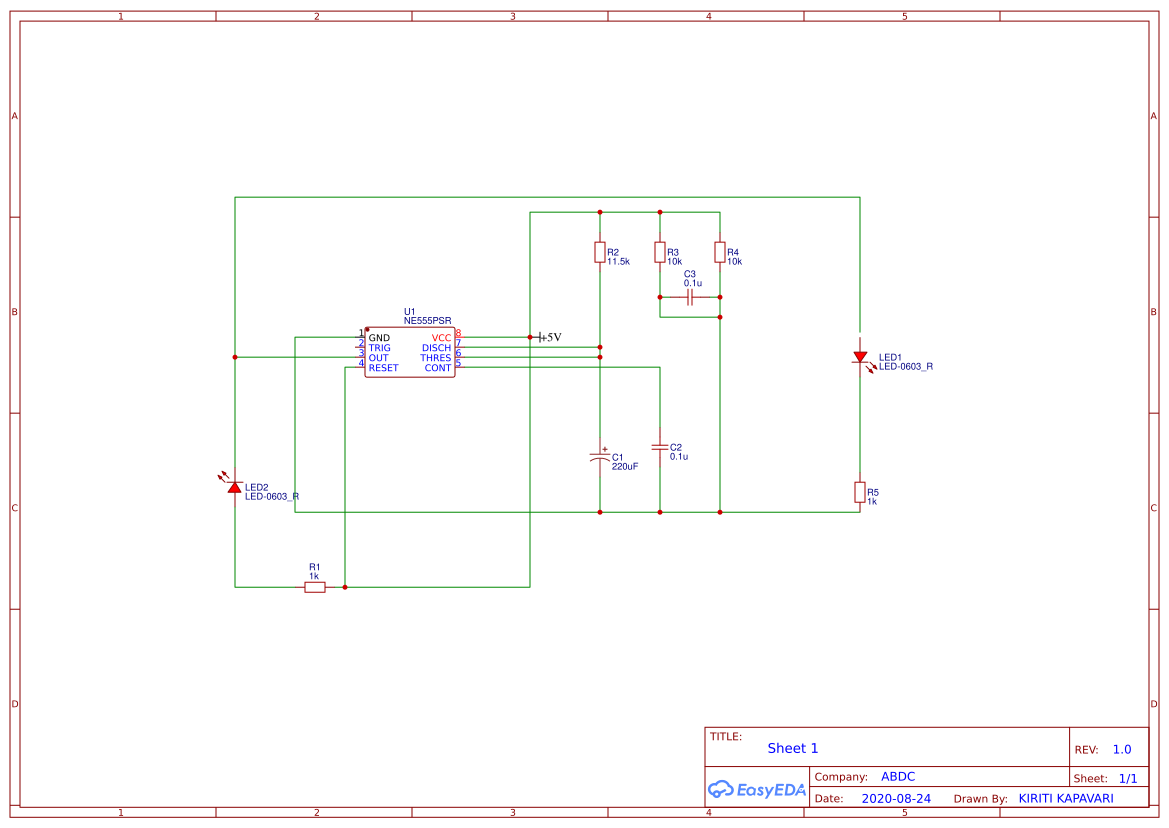This screenshot has width=1169, height=828.
Task: Click the capacitor C3 symbol
Action: coord(690,295)
